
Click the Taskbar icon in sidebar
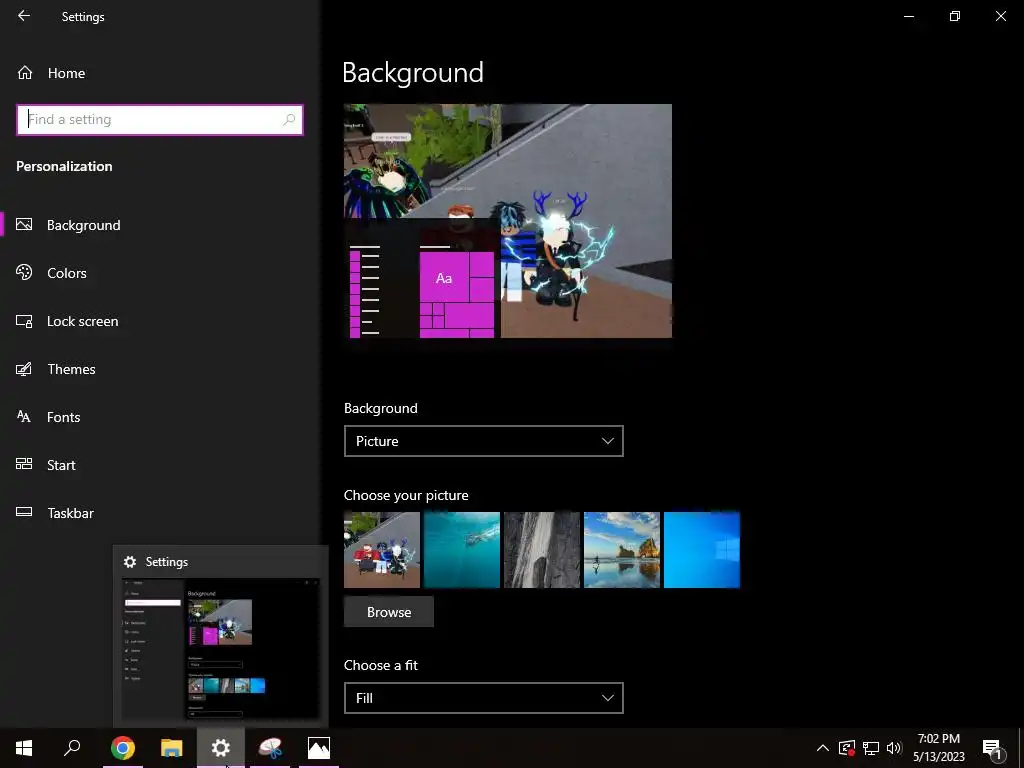(x=24, y=511)
